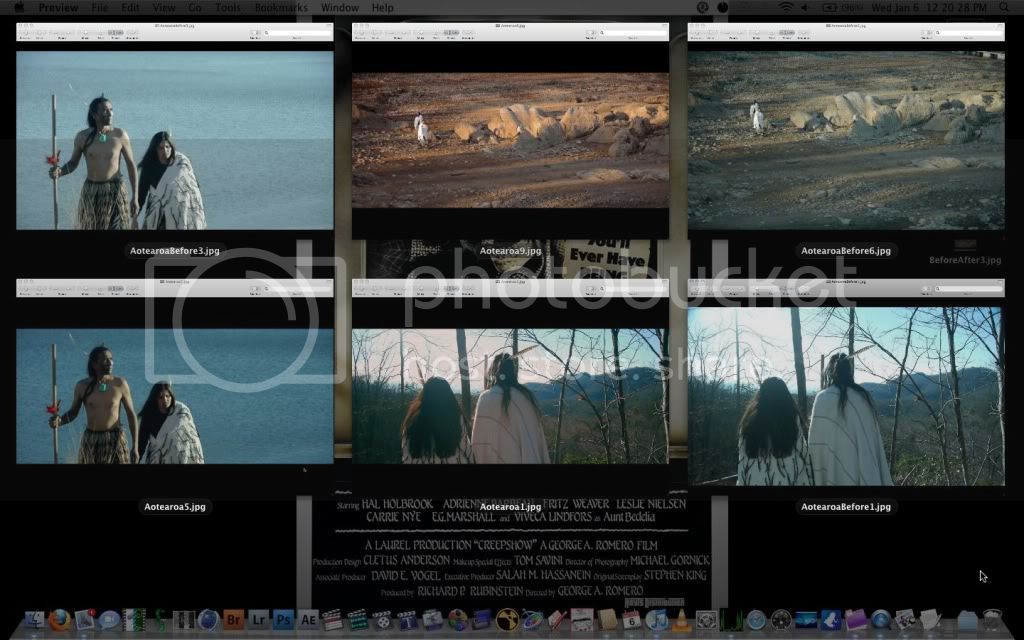The height and width of the screenshot is (640, 1024).
Task: Open iCal calendar icon showing 6
Action: pyautogui.click(x=632, y=619)
